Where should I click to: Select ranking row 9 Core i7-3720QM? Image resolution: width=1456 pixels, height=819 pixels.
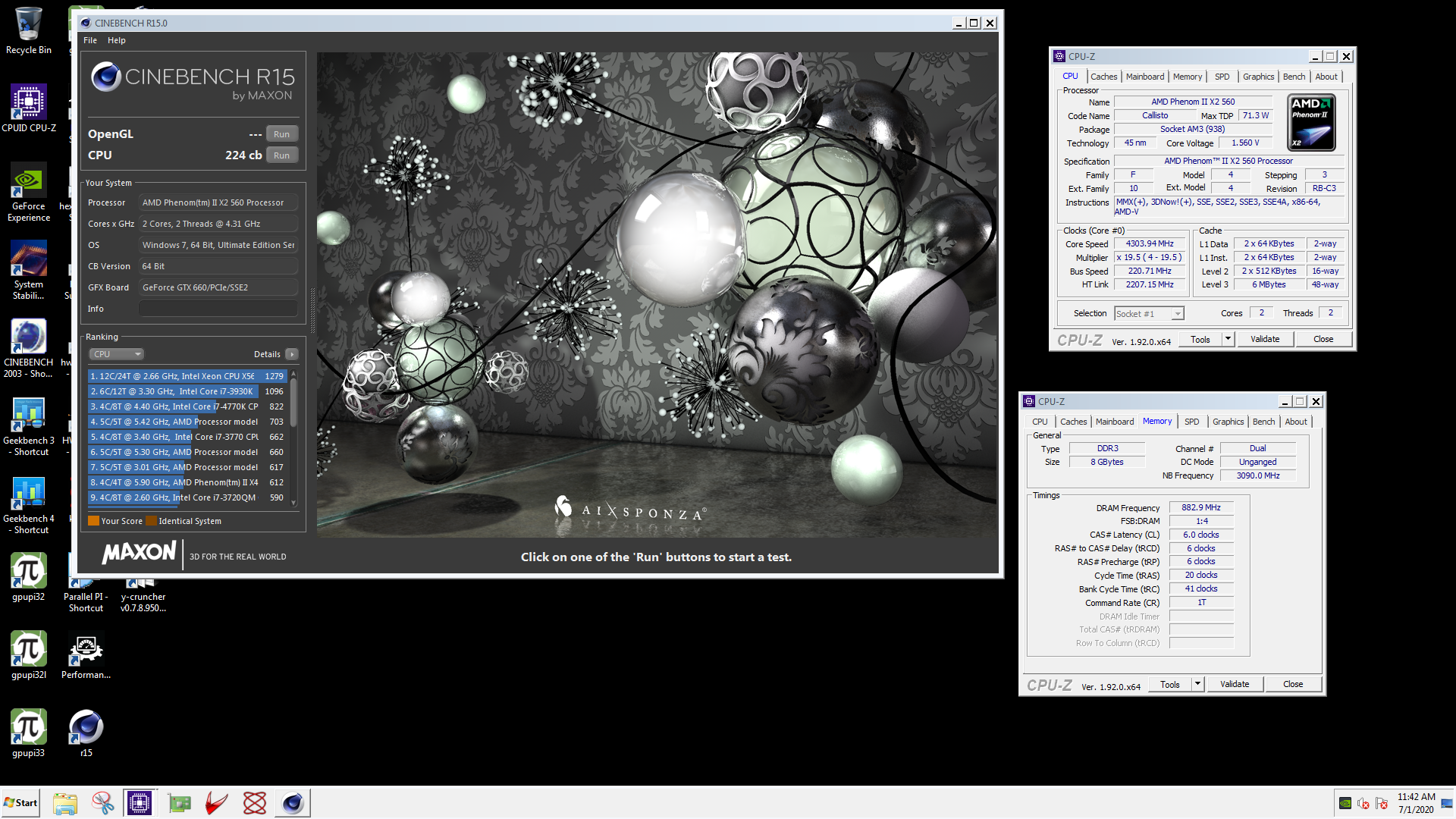187,497
